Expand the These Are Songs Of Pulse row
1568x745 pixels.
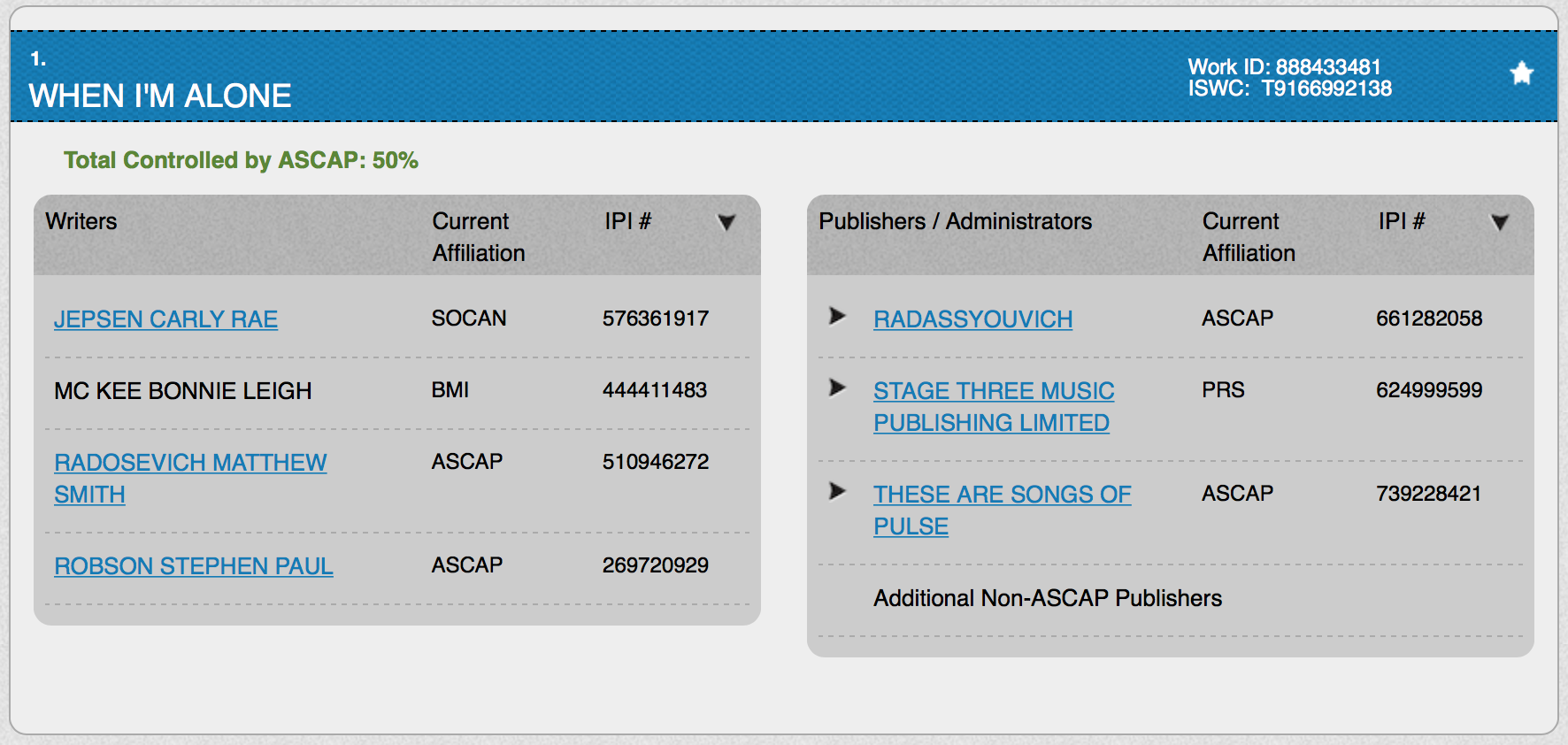(837, 491)
